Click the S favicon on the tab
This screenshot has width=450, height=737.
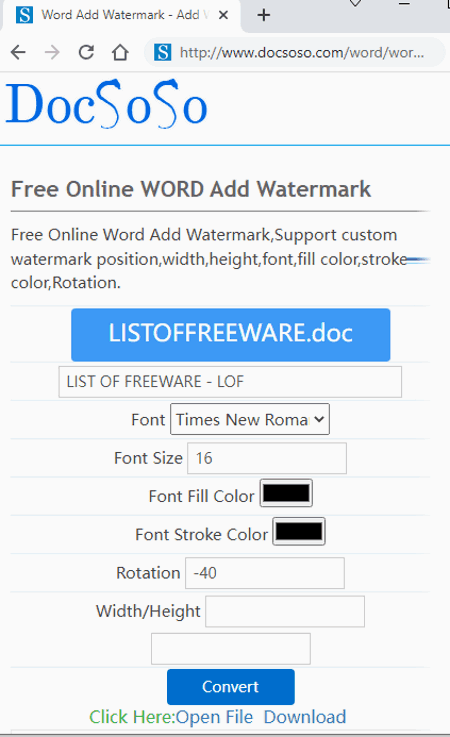point(24,15)
